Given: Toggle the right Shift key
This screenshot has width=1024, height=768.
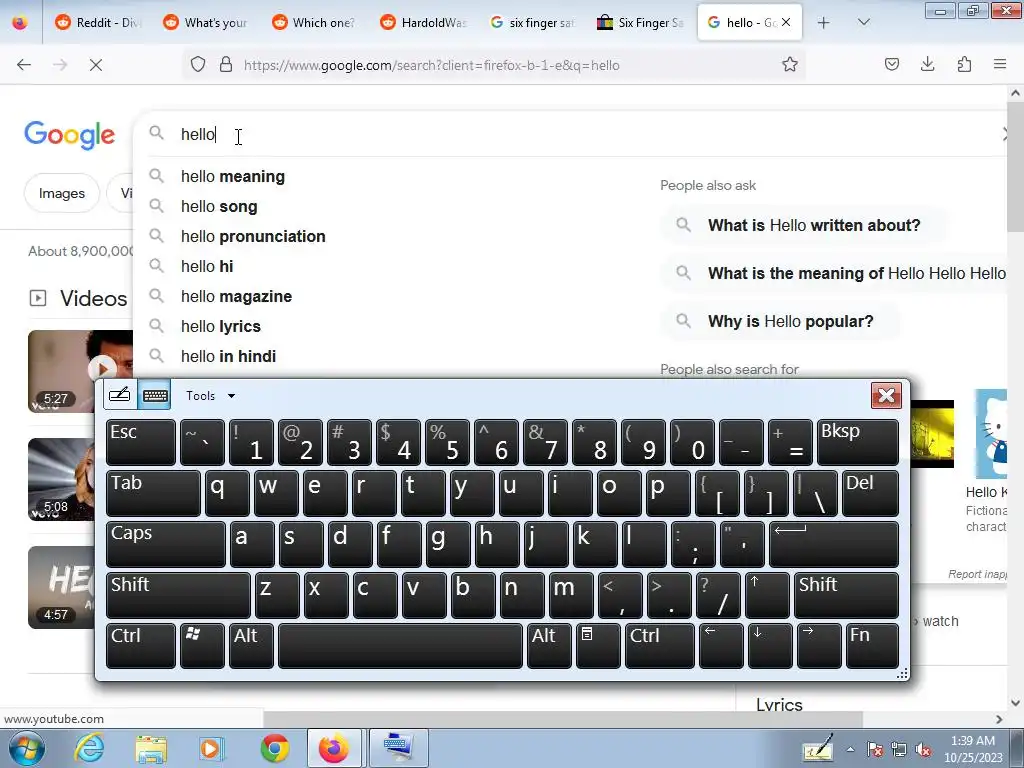Looking at the screenshot, I should point(846,595).
